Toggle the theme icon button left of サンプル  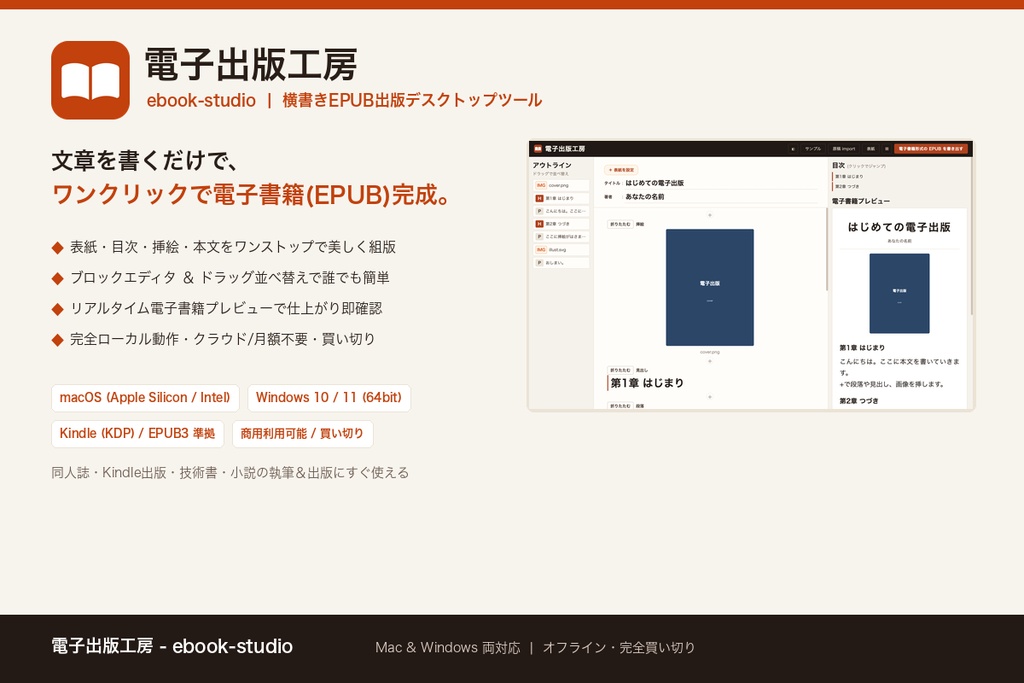coord(793,149)
